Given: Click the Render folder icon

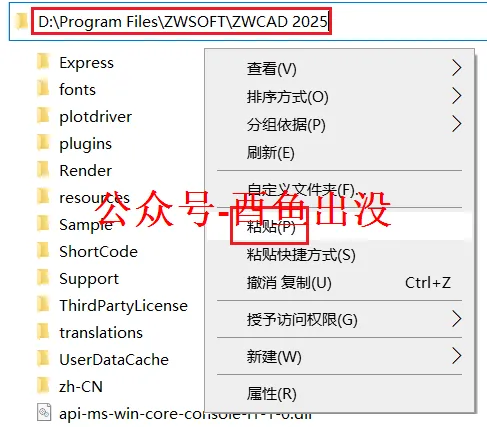Looking at the screenshot, I should click(44, 170).
